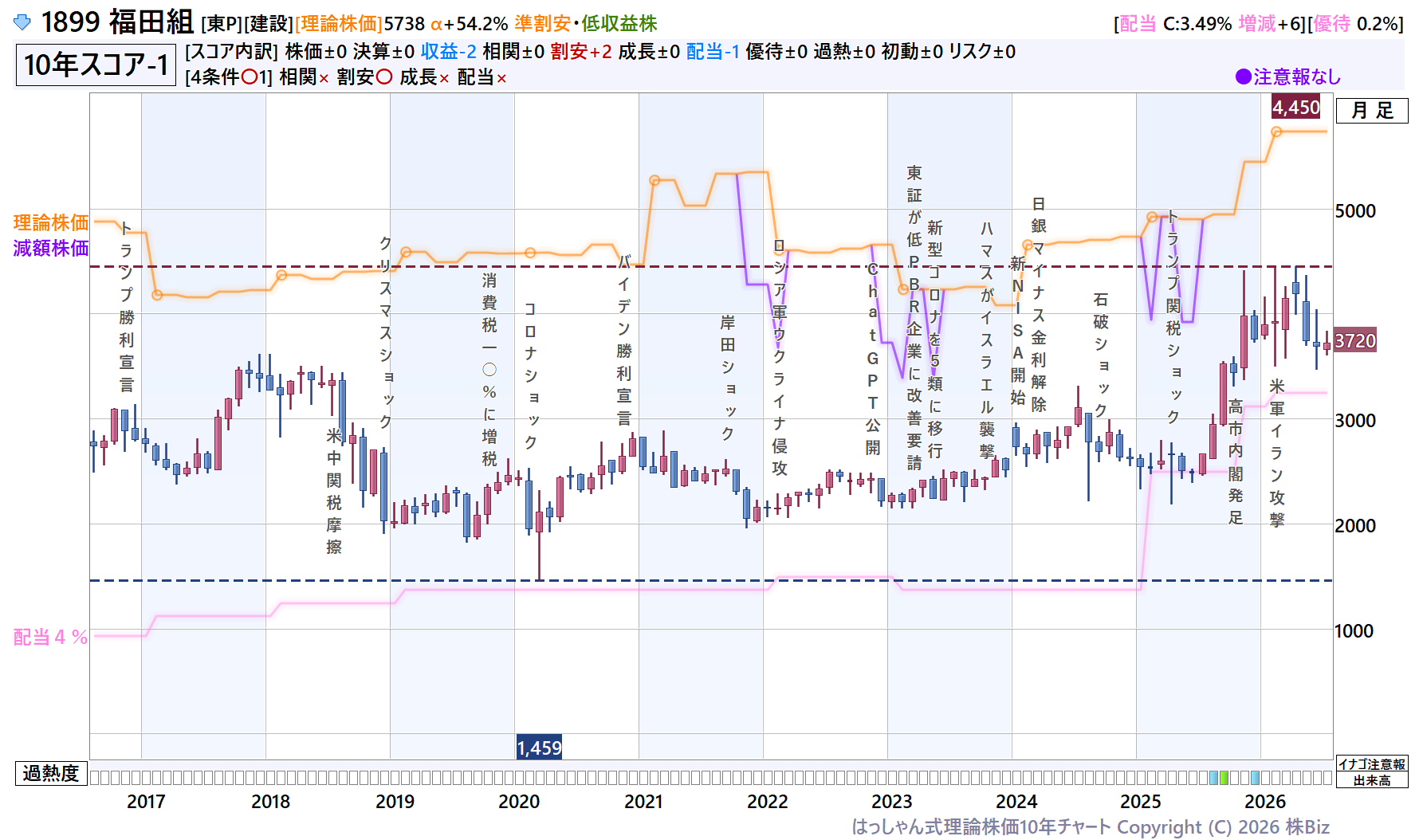This screenshot has height=840, width=1419.
Task: Click the 減額株価 legend label
Action: coord(51,248)
